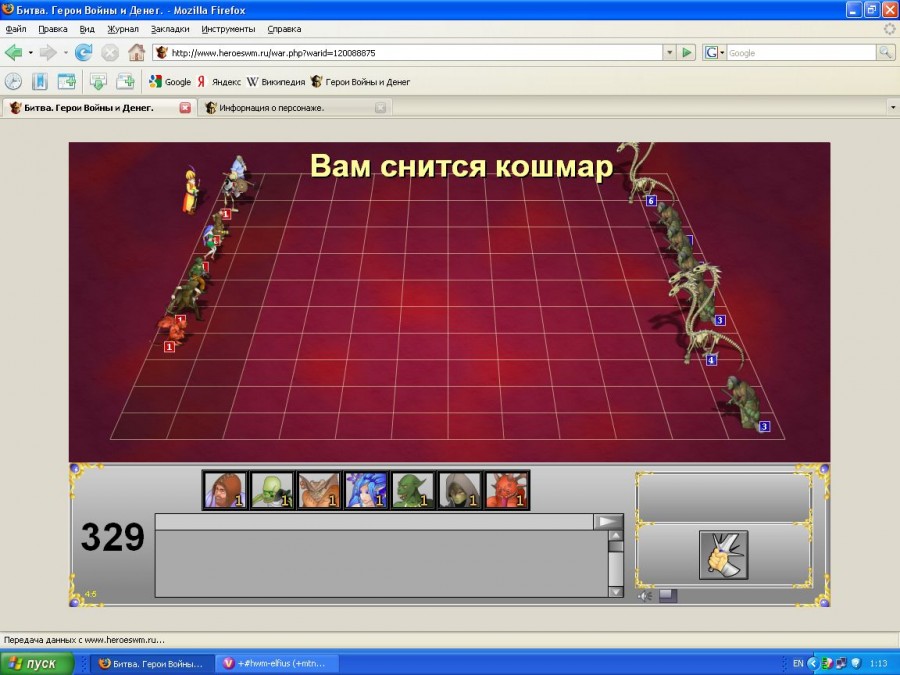Open the Правка menu
This screenshot has width=900, height=675.
click(x=53, y=29)
